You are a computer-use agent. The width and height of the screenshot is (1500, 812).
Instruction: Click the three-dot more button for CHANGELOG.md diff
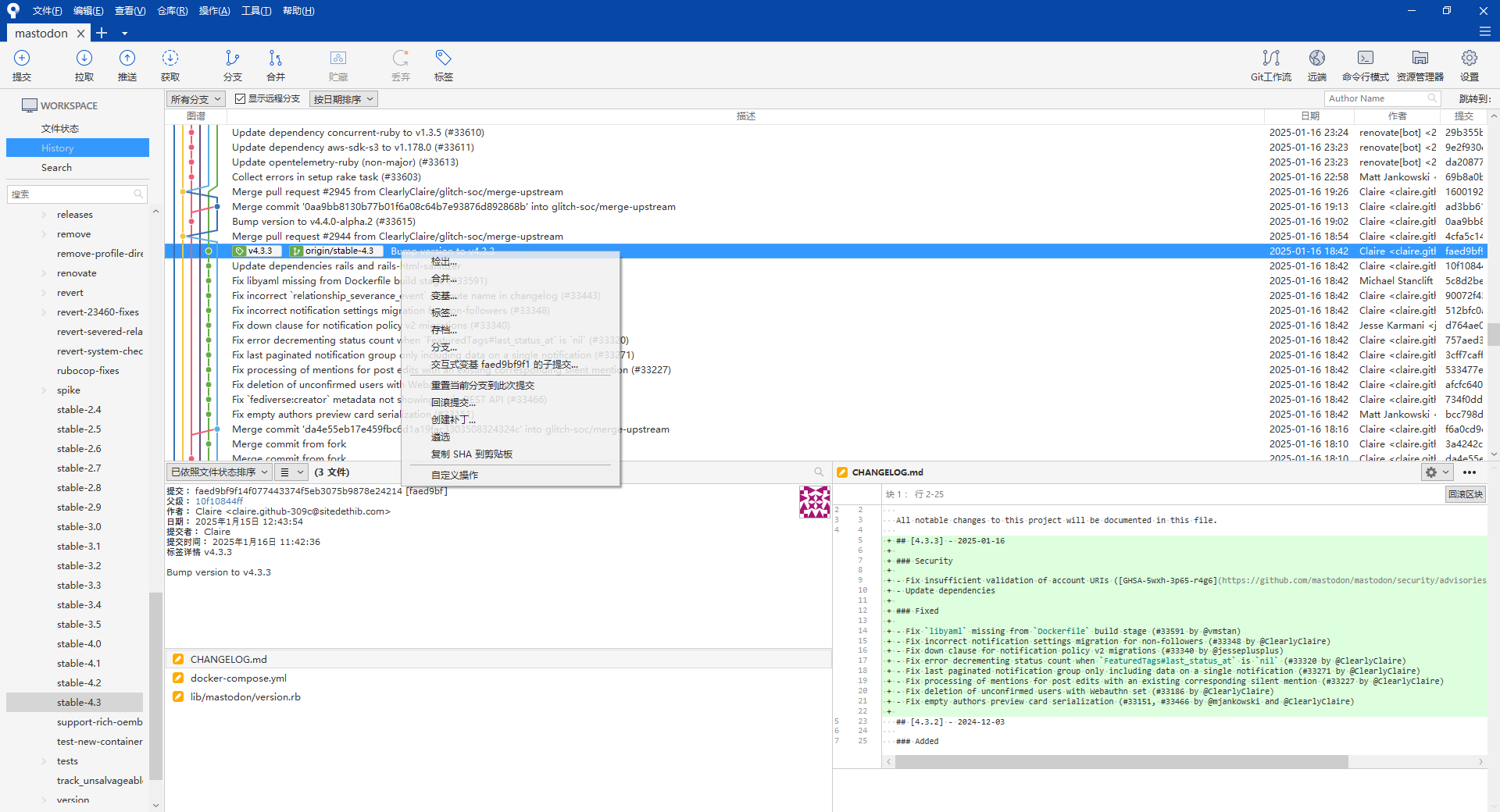click(x=1470, y=472)
